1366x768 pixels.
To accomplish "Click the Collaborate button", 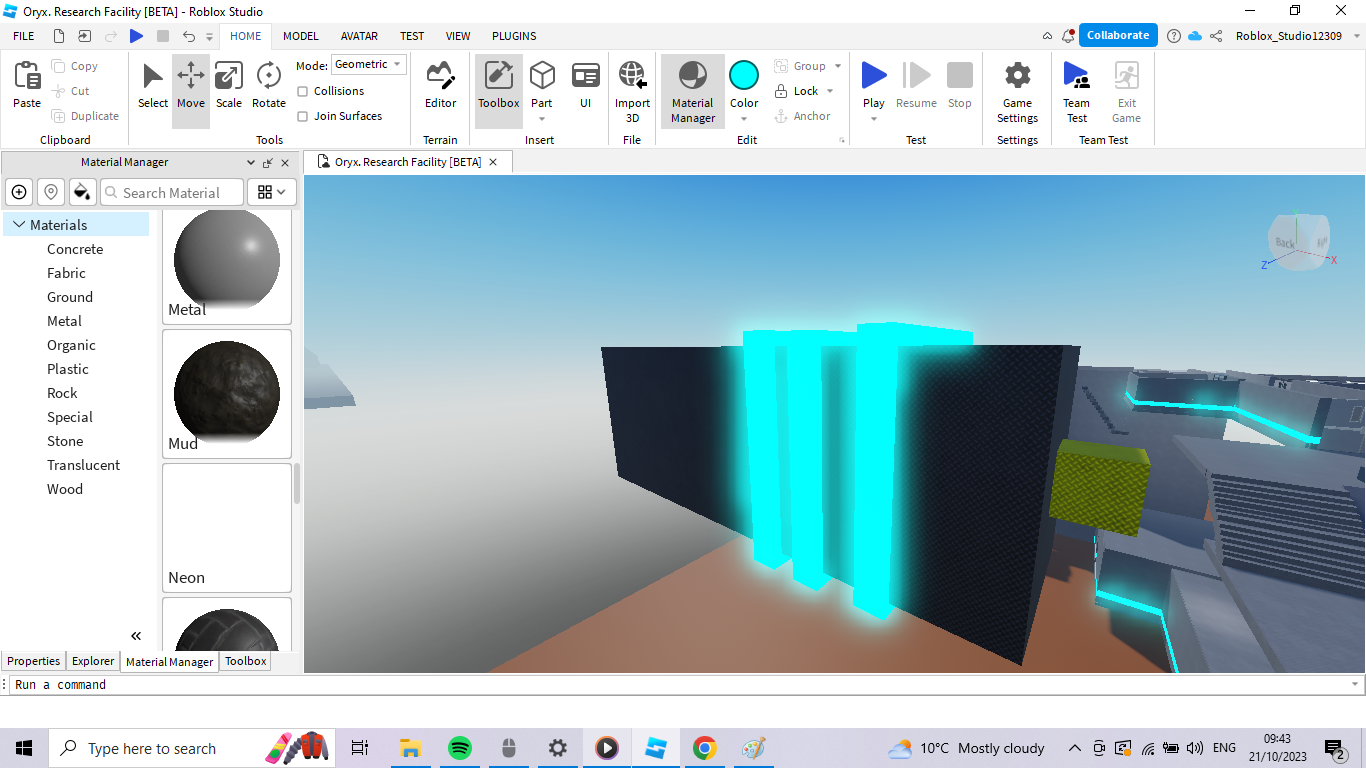I will tap(1118, 35).
